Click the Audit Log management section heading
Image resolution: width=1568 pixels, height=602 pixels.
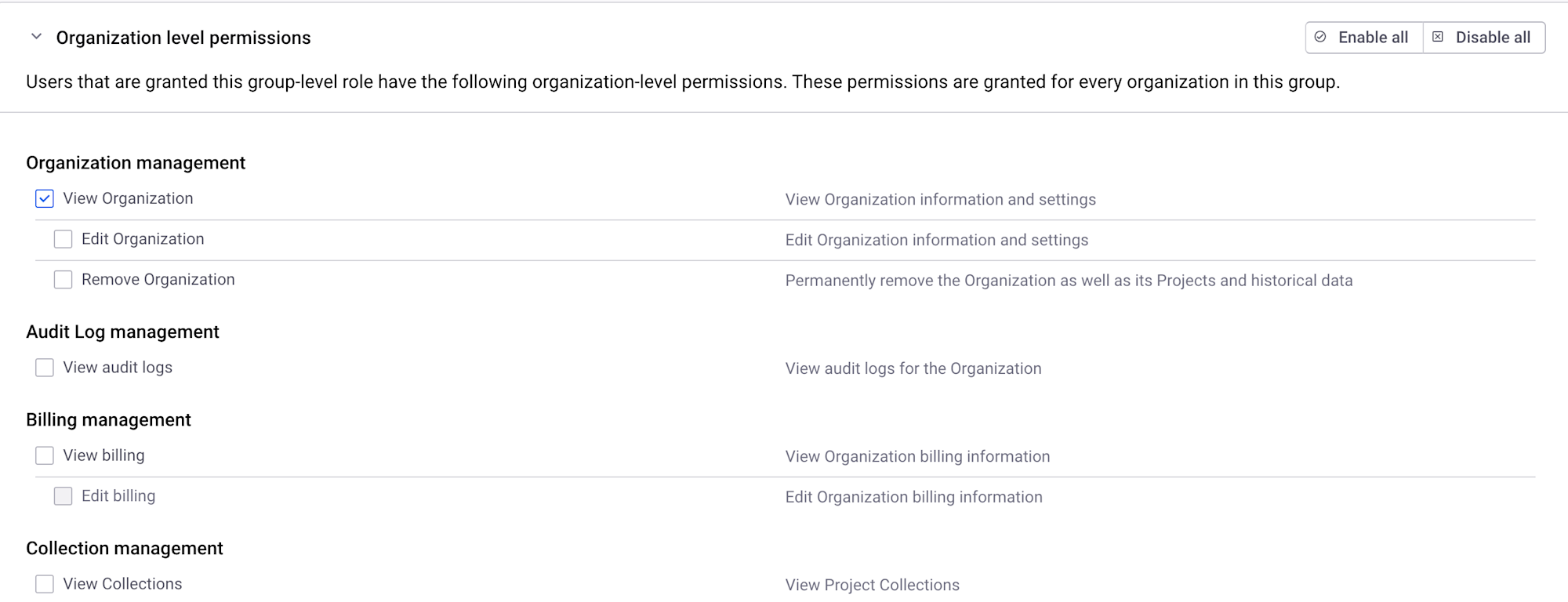(122, 332)
